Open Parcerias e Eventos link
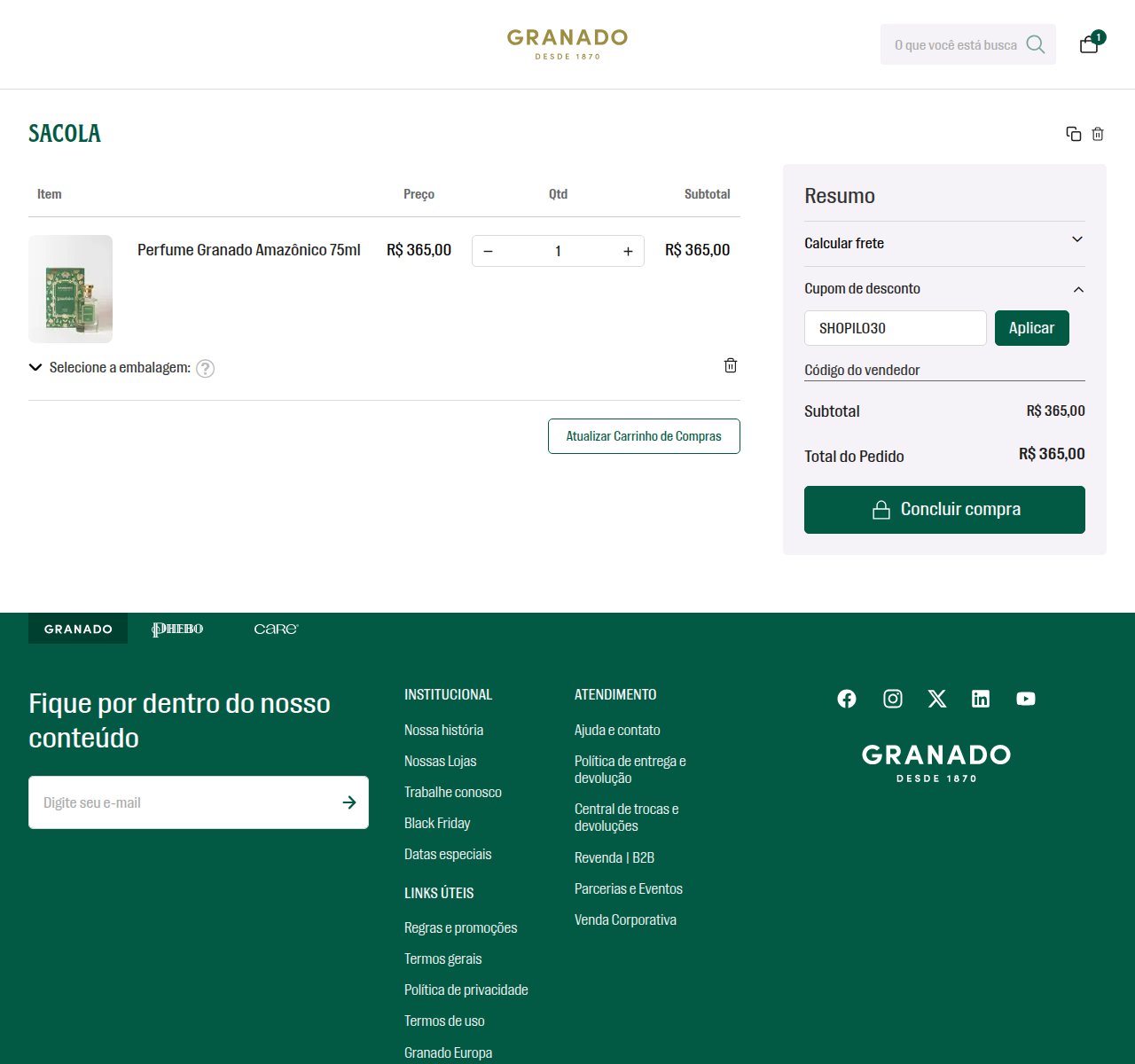Viewport: 1135px width, 1064px height. click(629, 888)
